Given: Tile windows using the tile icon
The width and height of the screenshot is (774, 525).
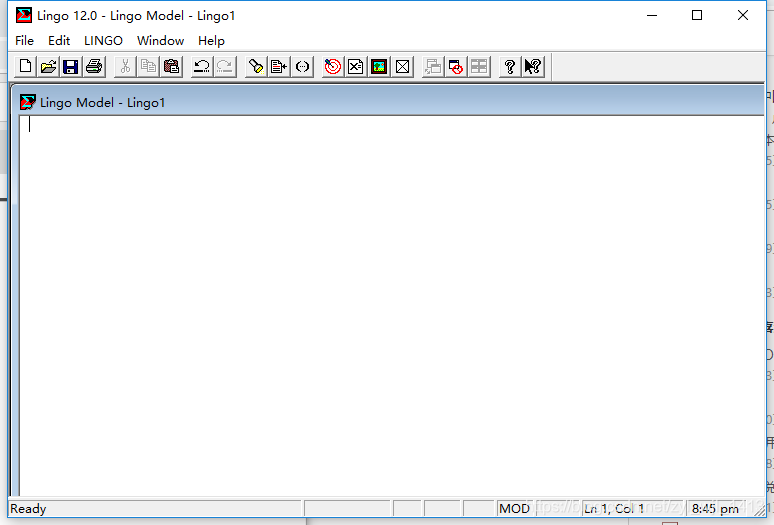Looking at the screenshot, I should [x=479, y=66].
